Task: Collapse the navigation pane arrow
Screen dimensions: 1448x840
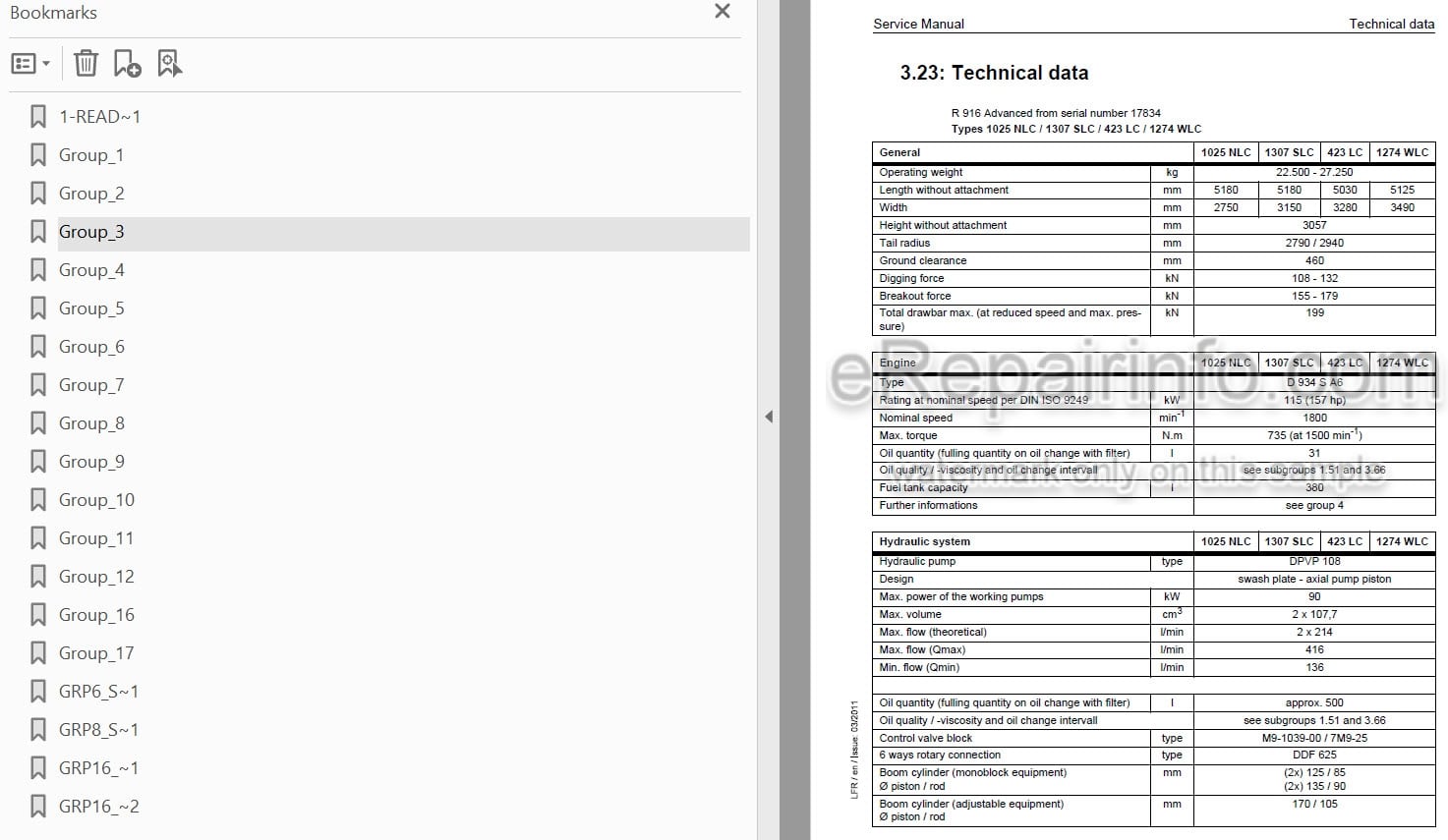Action: coord(769,417)
